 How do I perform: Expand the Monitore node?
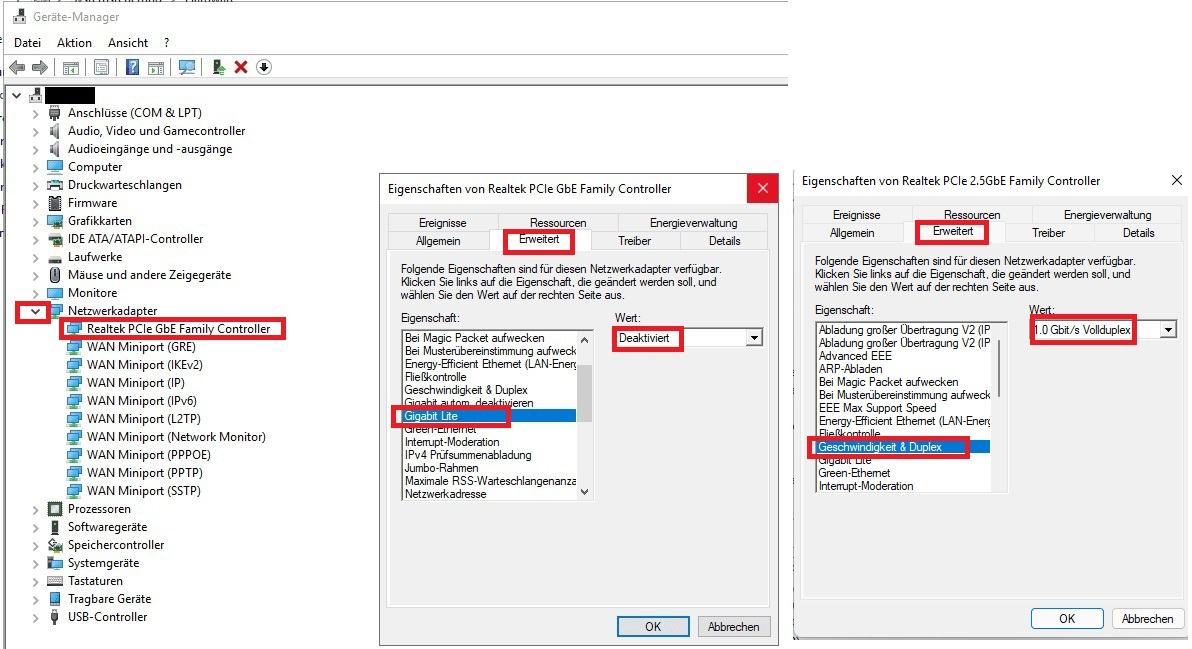point(35,293)
